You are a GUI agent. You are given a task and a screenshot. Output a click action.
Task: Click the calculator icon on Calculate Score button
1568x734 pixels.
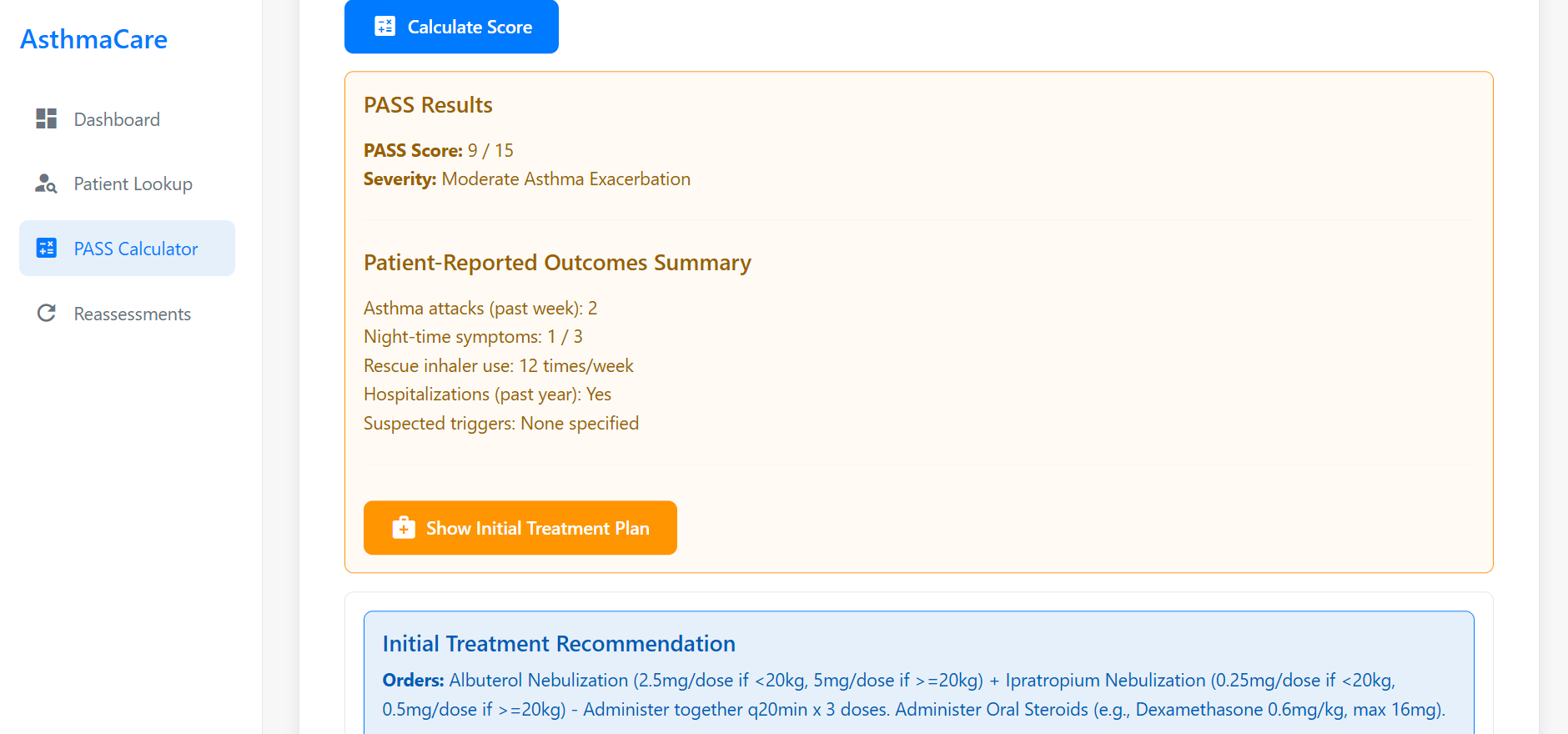tap(384, 26)
